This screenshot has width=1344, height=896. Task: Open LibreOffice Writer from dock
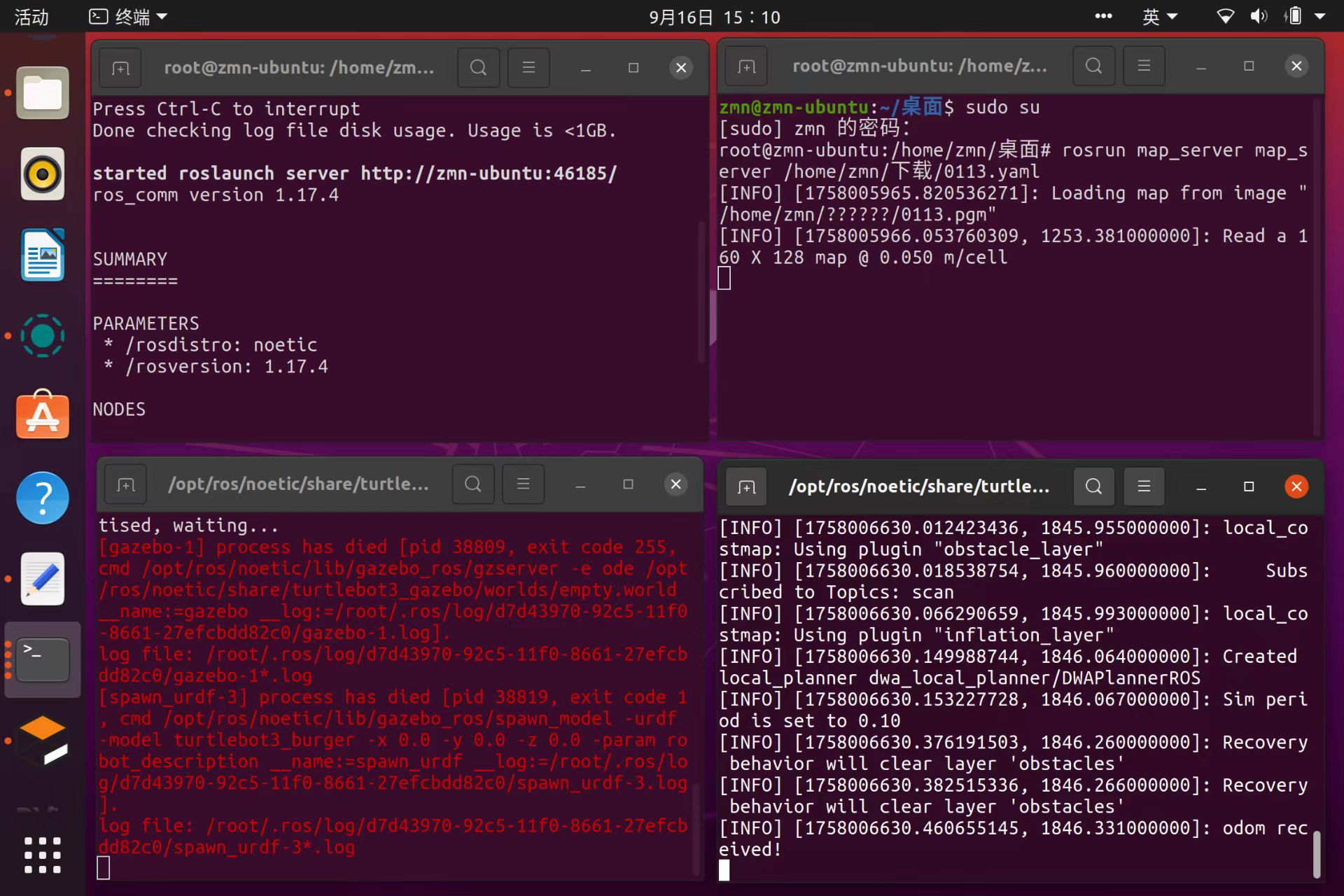(43, 255)
